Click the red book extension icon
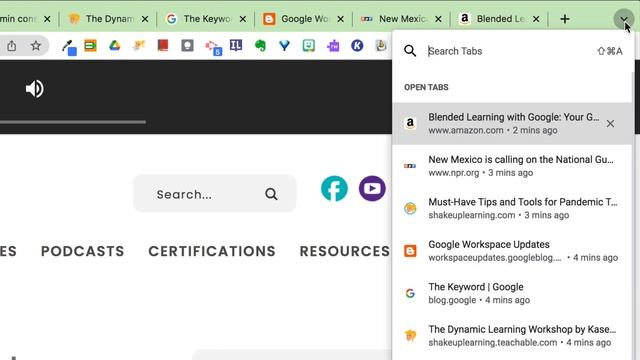The image size is (640, 360). click(x=163, y=45)
